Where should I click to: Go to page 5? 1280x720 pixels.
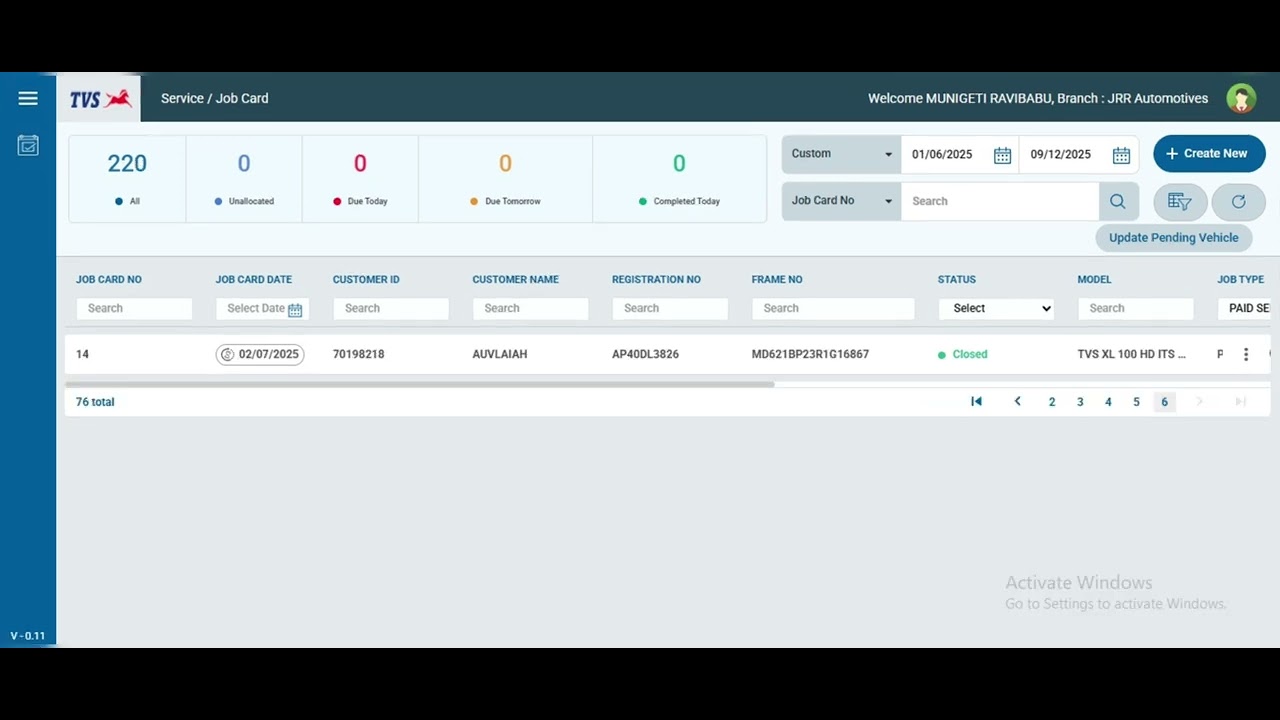point(1136,402)
